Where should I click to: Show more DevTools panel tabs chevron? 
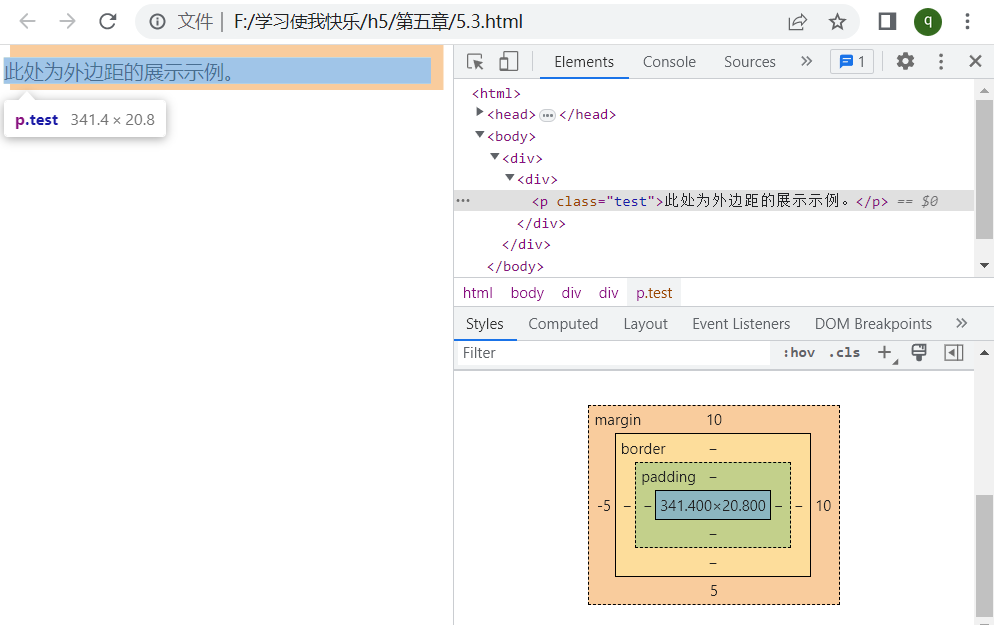click(806, 62)
